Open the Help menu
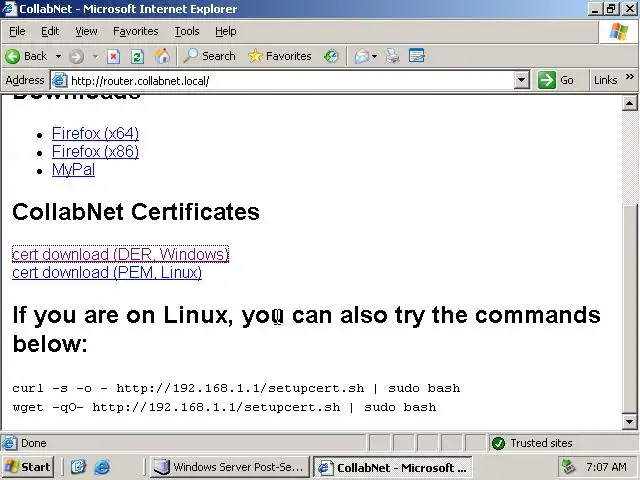640x480 pixels. (x=226, y=31)
